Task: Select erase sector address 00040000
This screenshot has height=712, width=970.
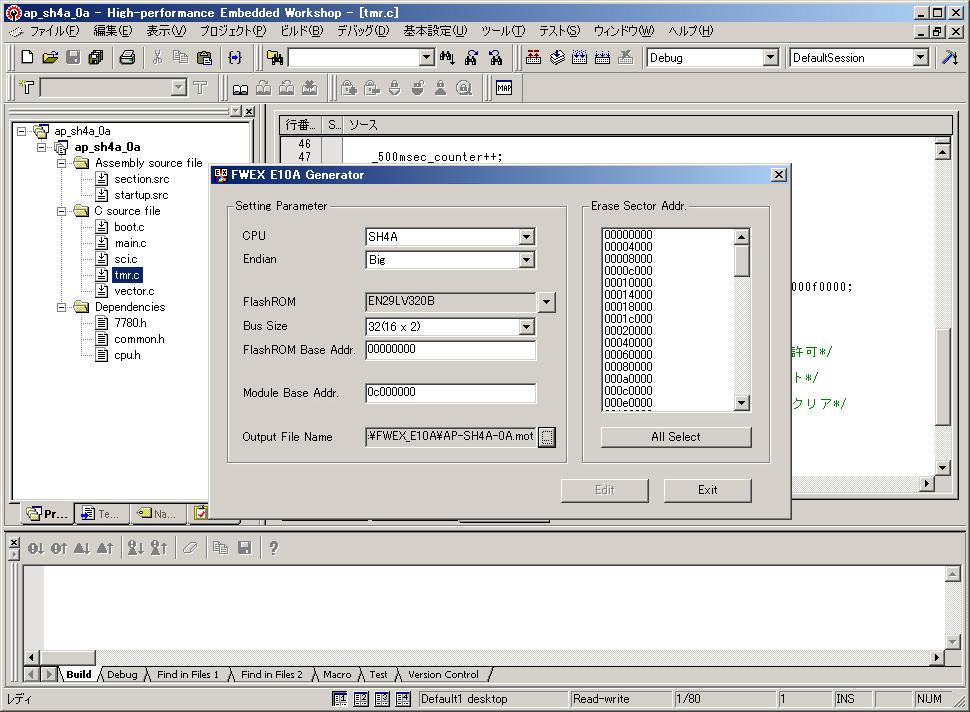Action: [x=628, y=343]
